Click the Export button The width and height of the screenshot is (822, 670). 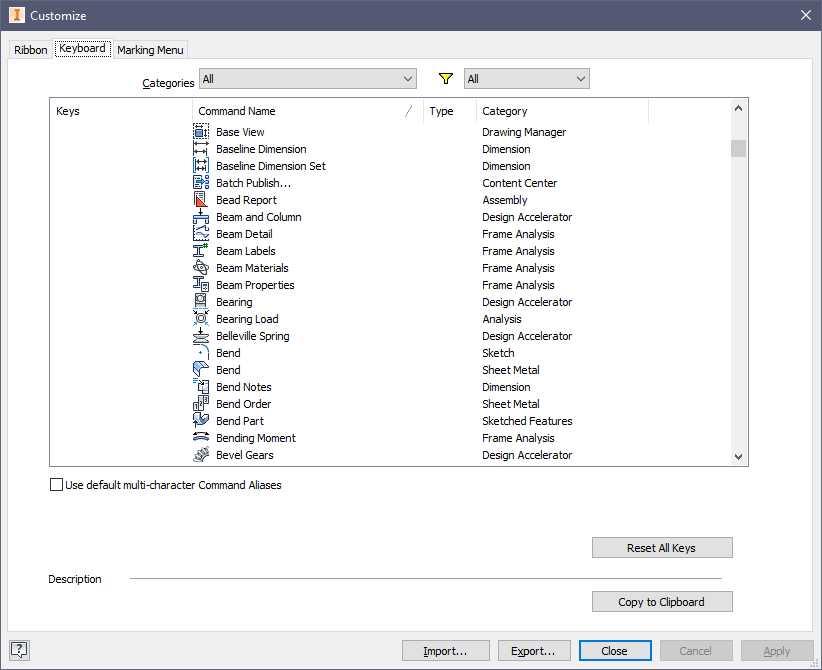(x=534, y=651)
